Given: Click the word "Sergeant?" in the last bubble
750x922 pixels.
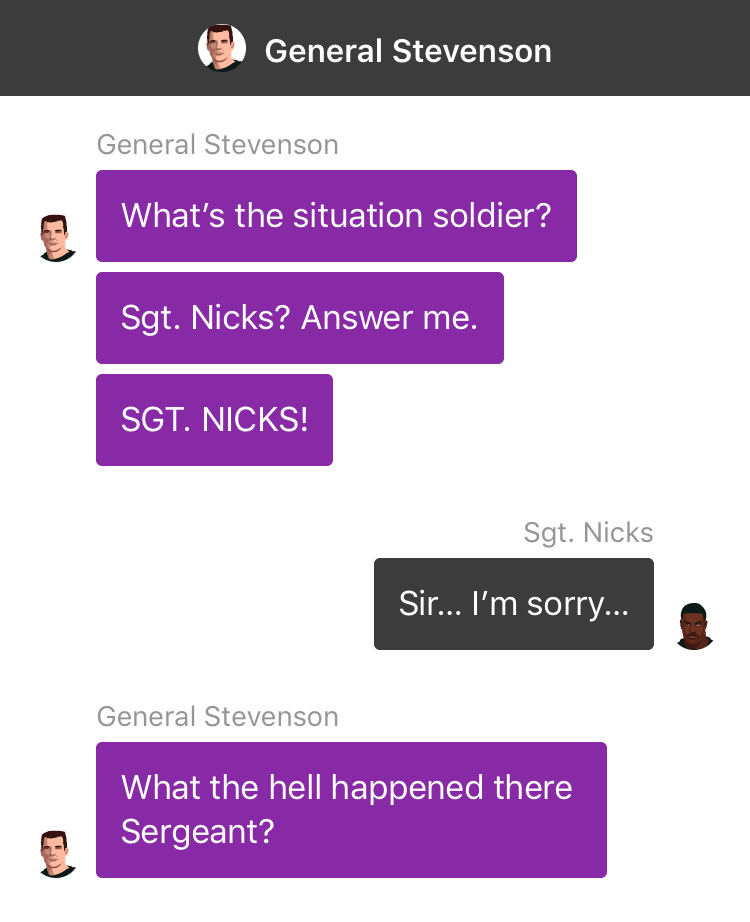Looking at the screenshot, I should [198, 833].
